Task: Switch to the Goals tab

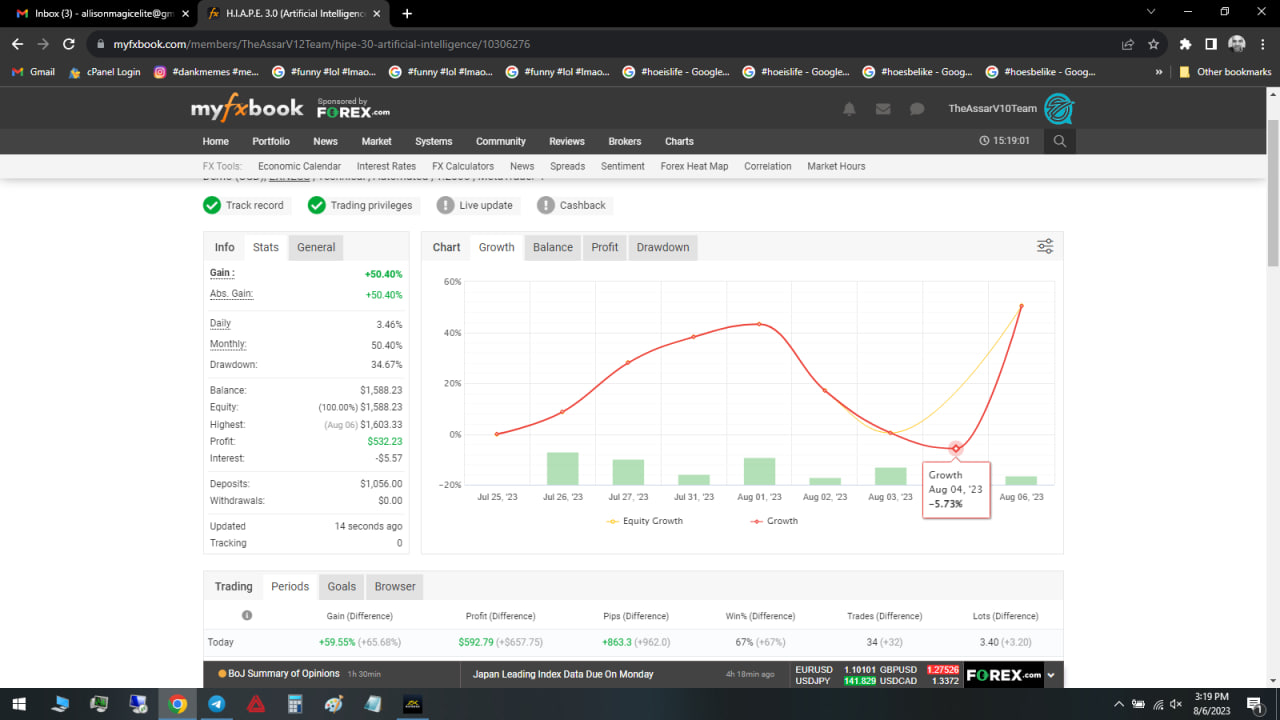Action: [341, 586]
